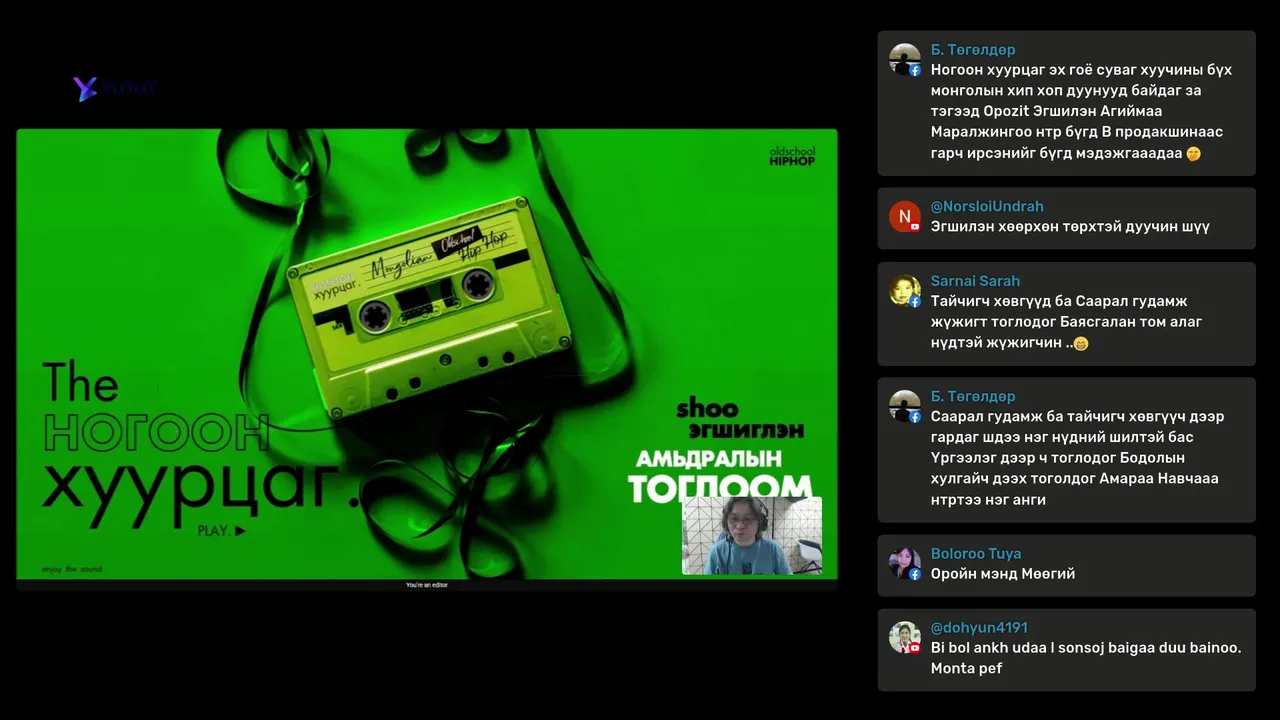Click @dohyun4191's profile avatar
The image size is (1280, 720).
904,638
